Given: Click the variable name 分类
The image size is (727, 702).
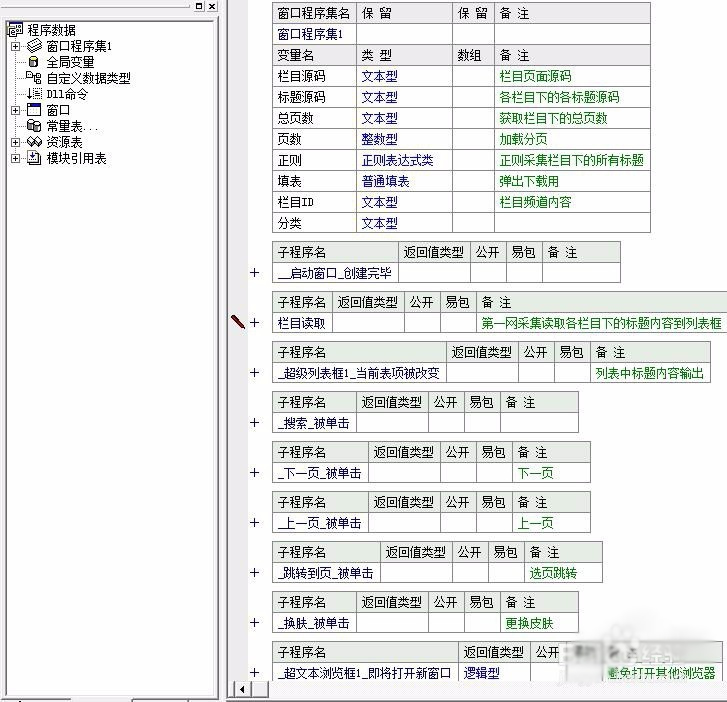Looking at the screenshot, I should pos(289,223).
